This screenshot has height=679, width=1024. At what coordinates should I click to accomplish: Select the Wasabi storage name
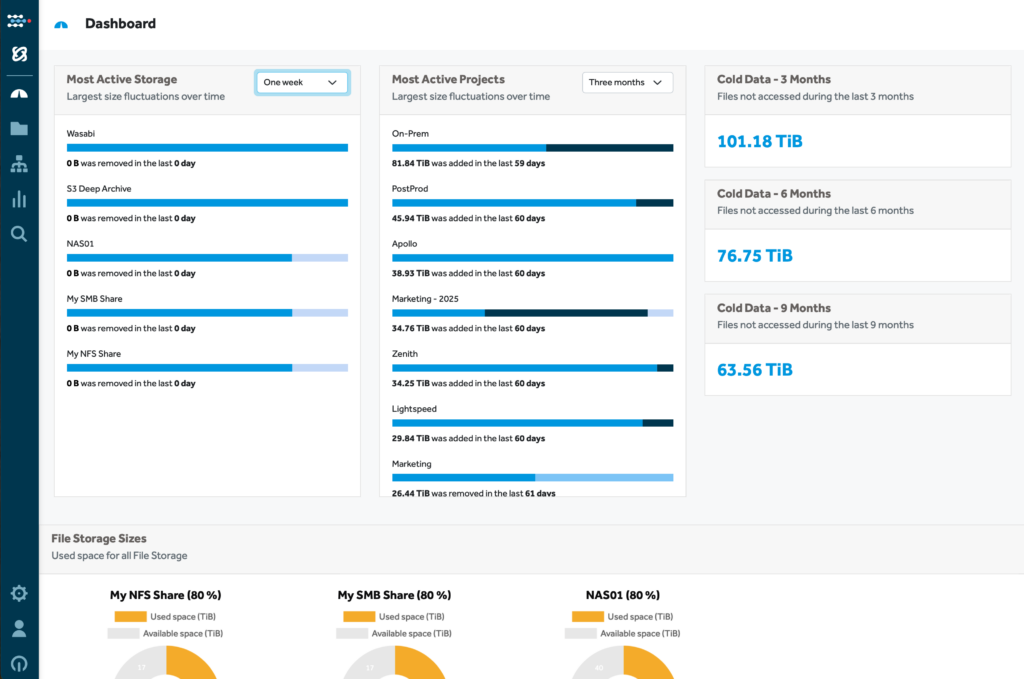[x=81, y=133]
